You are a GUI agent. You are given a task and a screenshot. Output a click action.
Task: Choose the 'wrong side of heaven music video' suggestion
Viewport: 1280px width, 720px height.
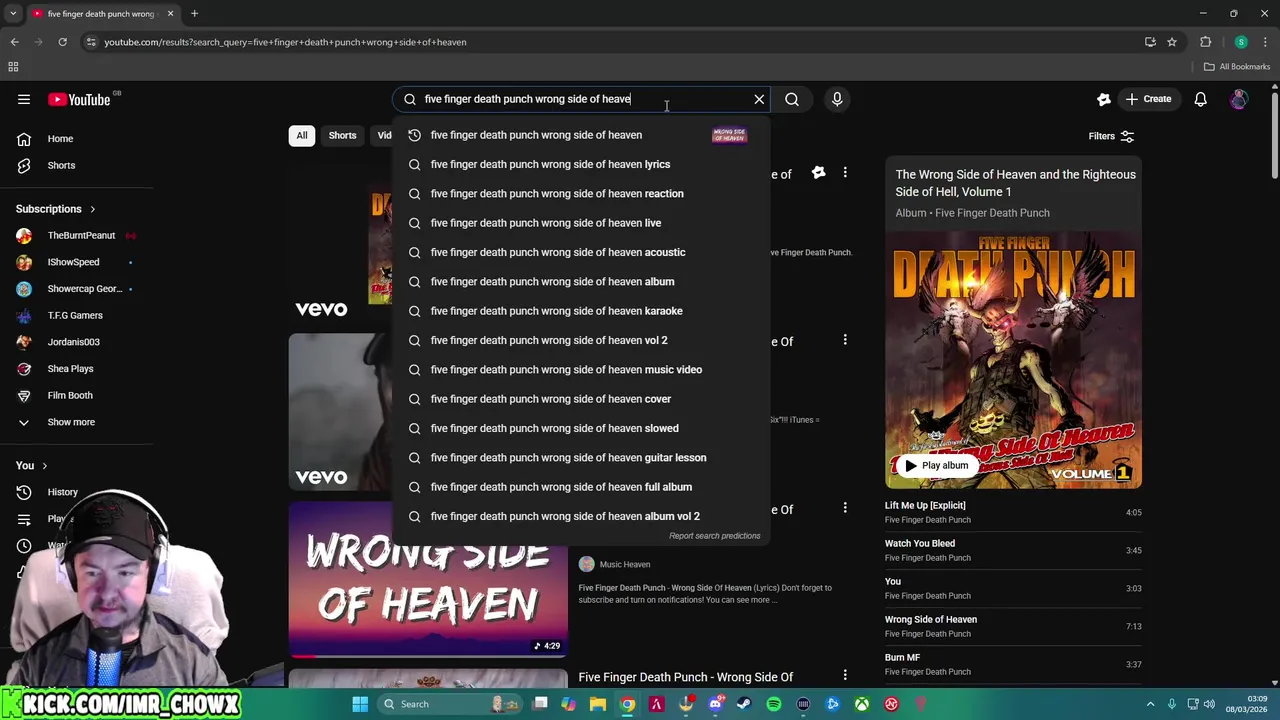(581, 369)
